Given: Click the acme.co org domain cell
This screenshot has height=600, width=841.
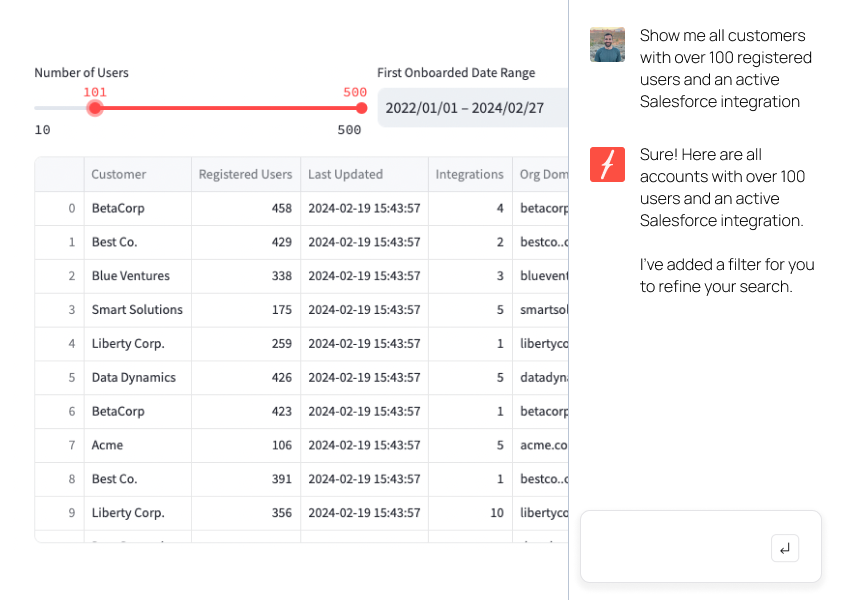Looking at the screenshot, I should coord(543,445).
